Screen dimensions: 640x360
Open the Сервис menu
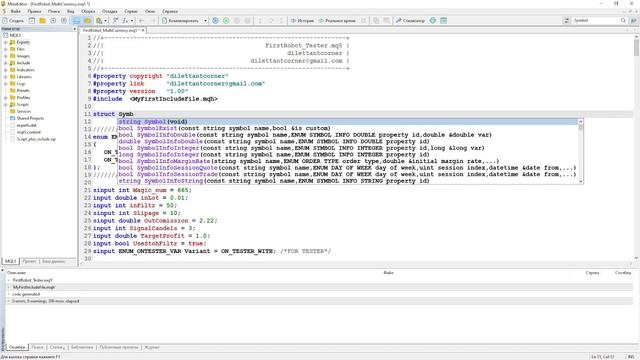click(131, 11)
